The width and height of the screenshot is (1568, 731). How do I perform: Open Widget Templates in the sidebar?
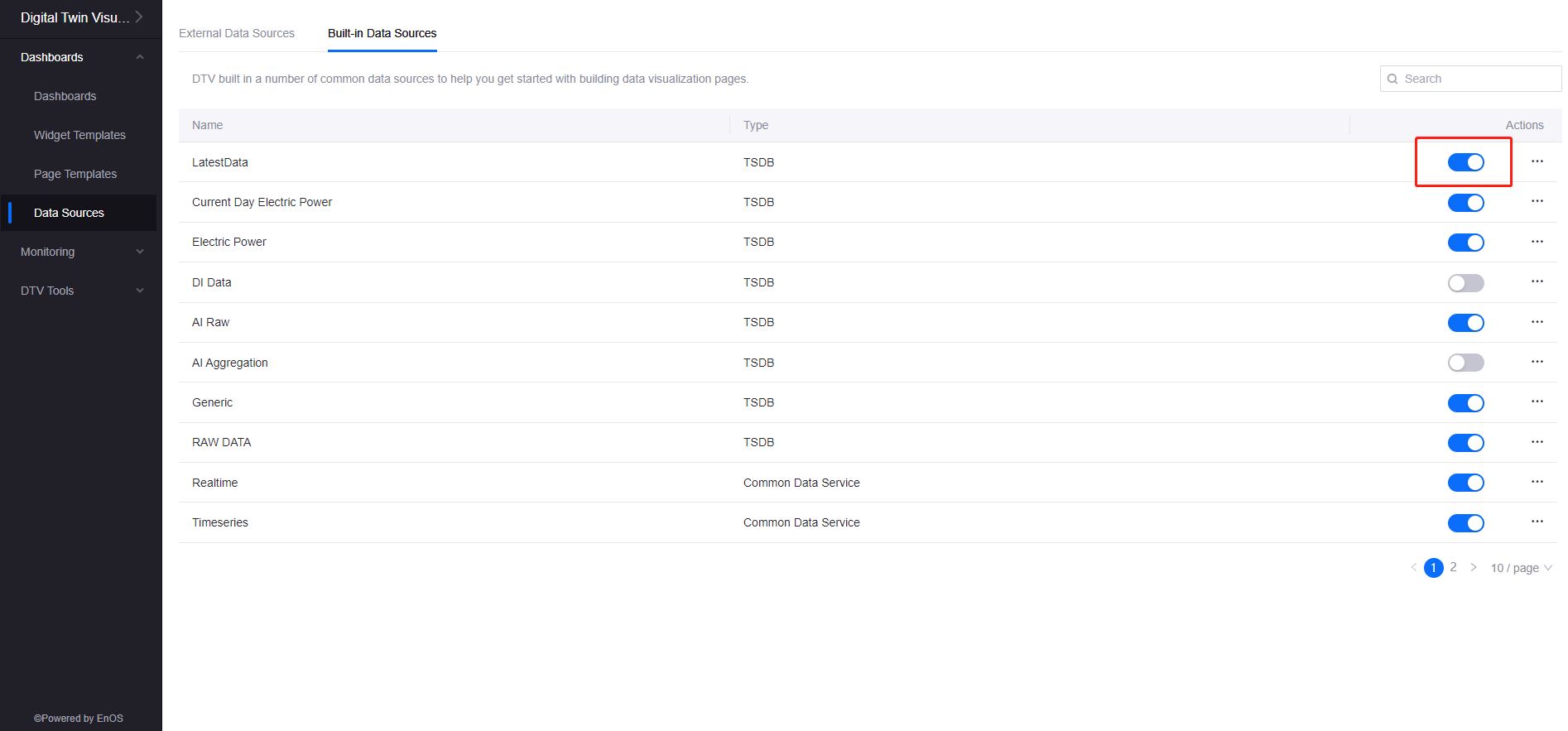79,135
